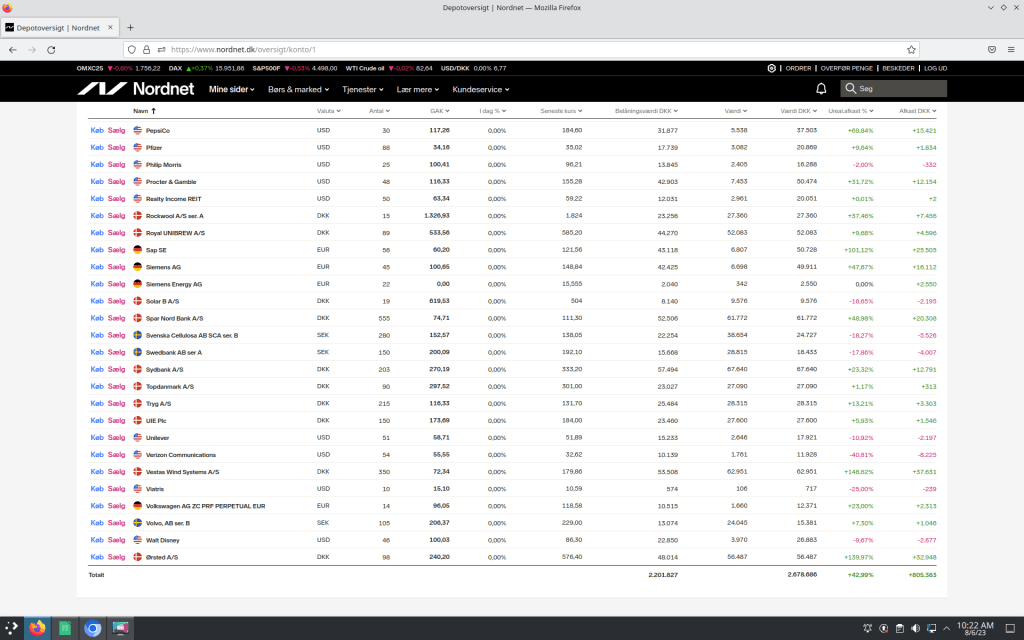
Task: Open the Firefox hamburger menu
Action: (1011, 49)
